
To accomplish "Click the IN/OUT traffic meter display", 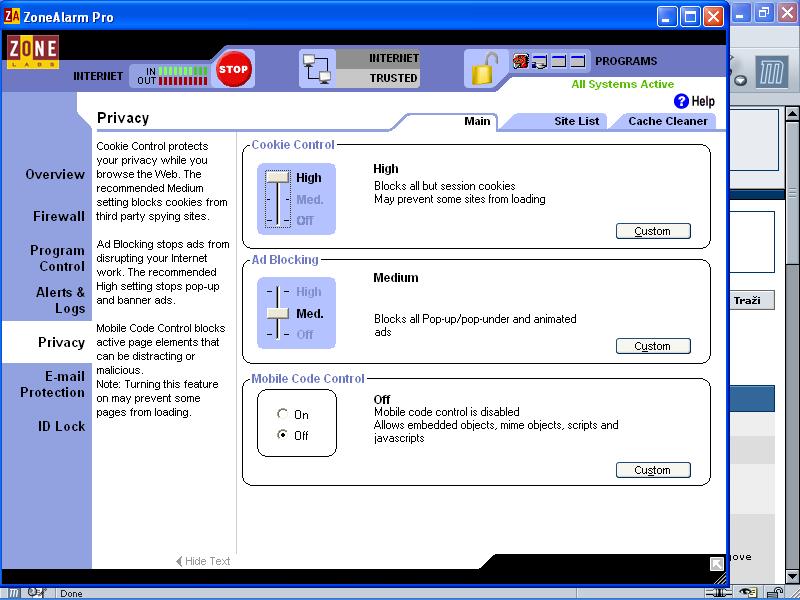I will point(172,76).
